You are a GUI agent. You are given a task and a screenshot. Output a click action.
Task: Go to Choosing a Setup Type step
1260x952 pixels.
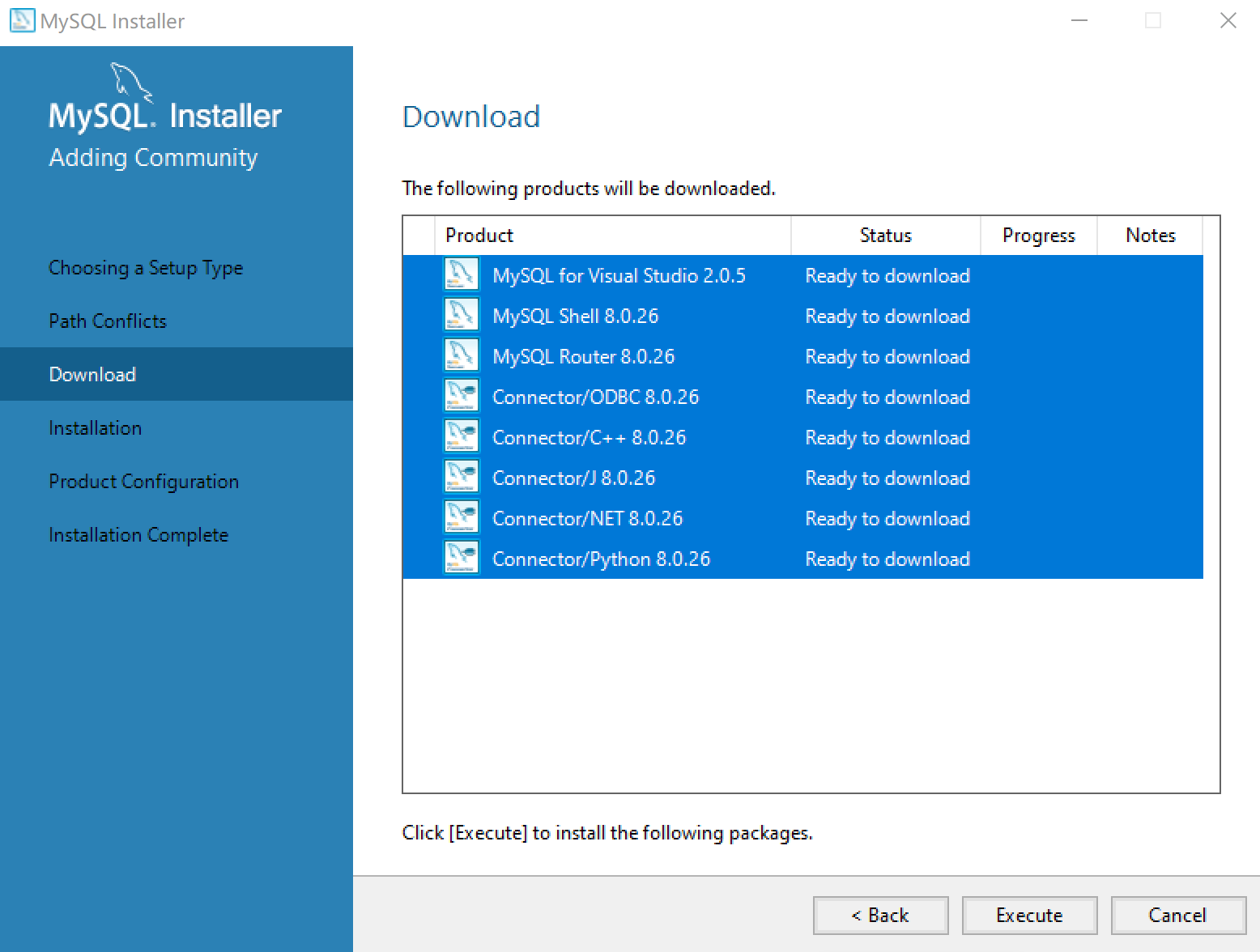pos(146,268)
